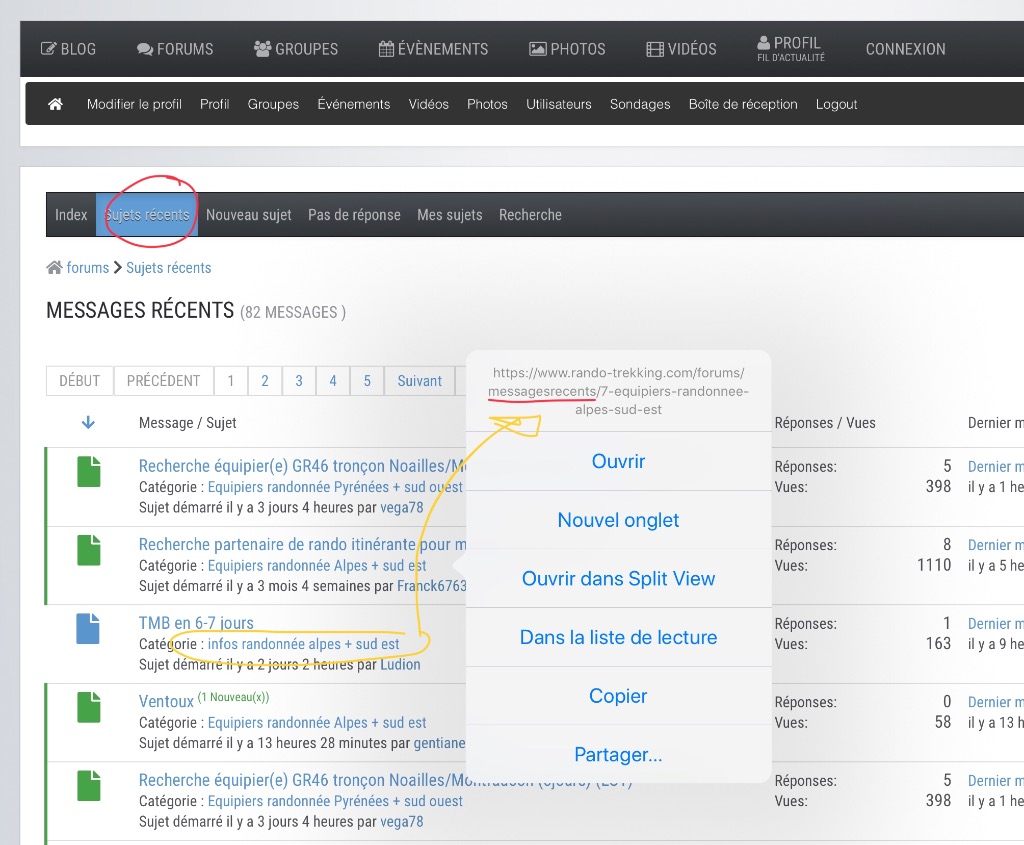Click the house icon in forums breadcrumb
The image size is (1024, 845).
pos(55,268)
